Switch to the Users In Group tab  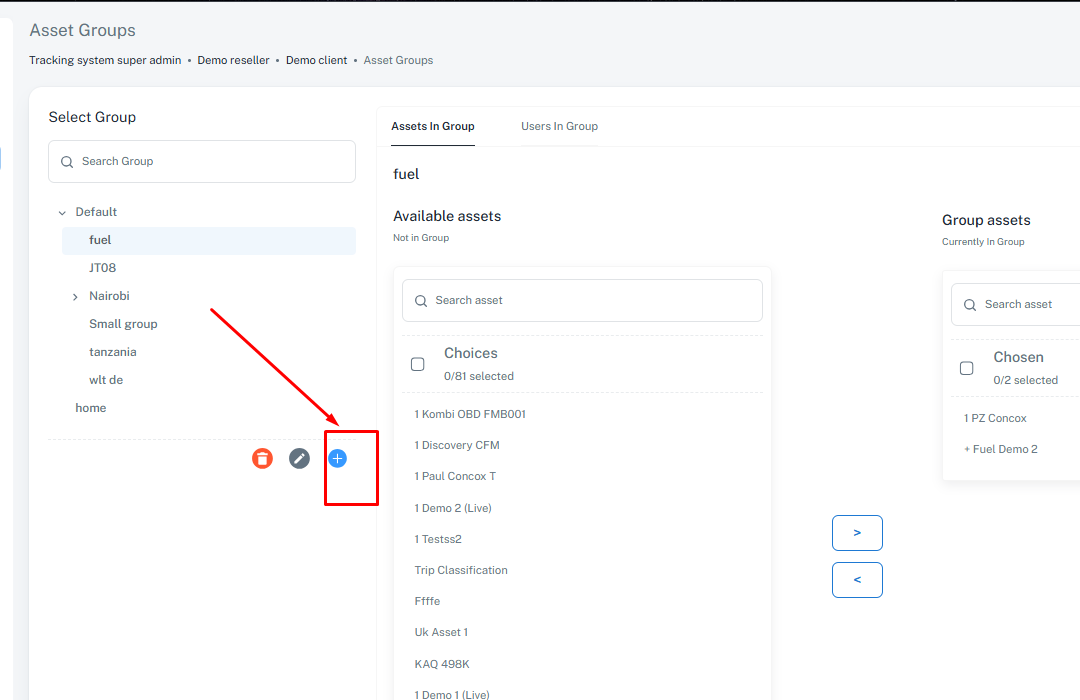tap(559, 126)
